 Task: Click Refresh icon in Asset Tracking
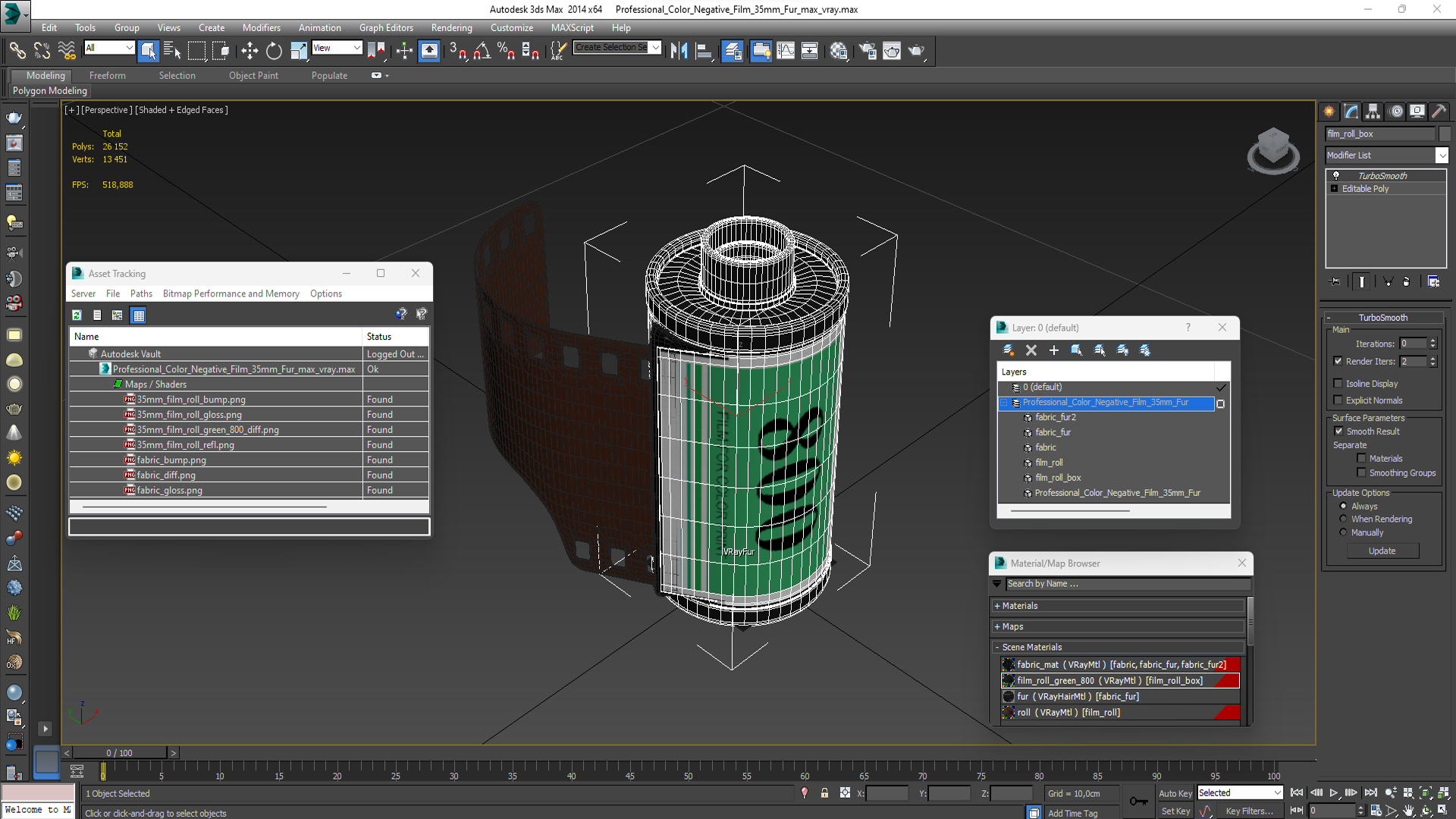pyautogui.click(x=77, y=315)
